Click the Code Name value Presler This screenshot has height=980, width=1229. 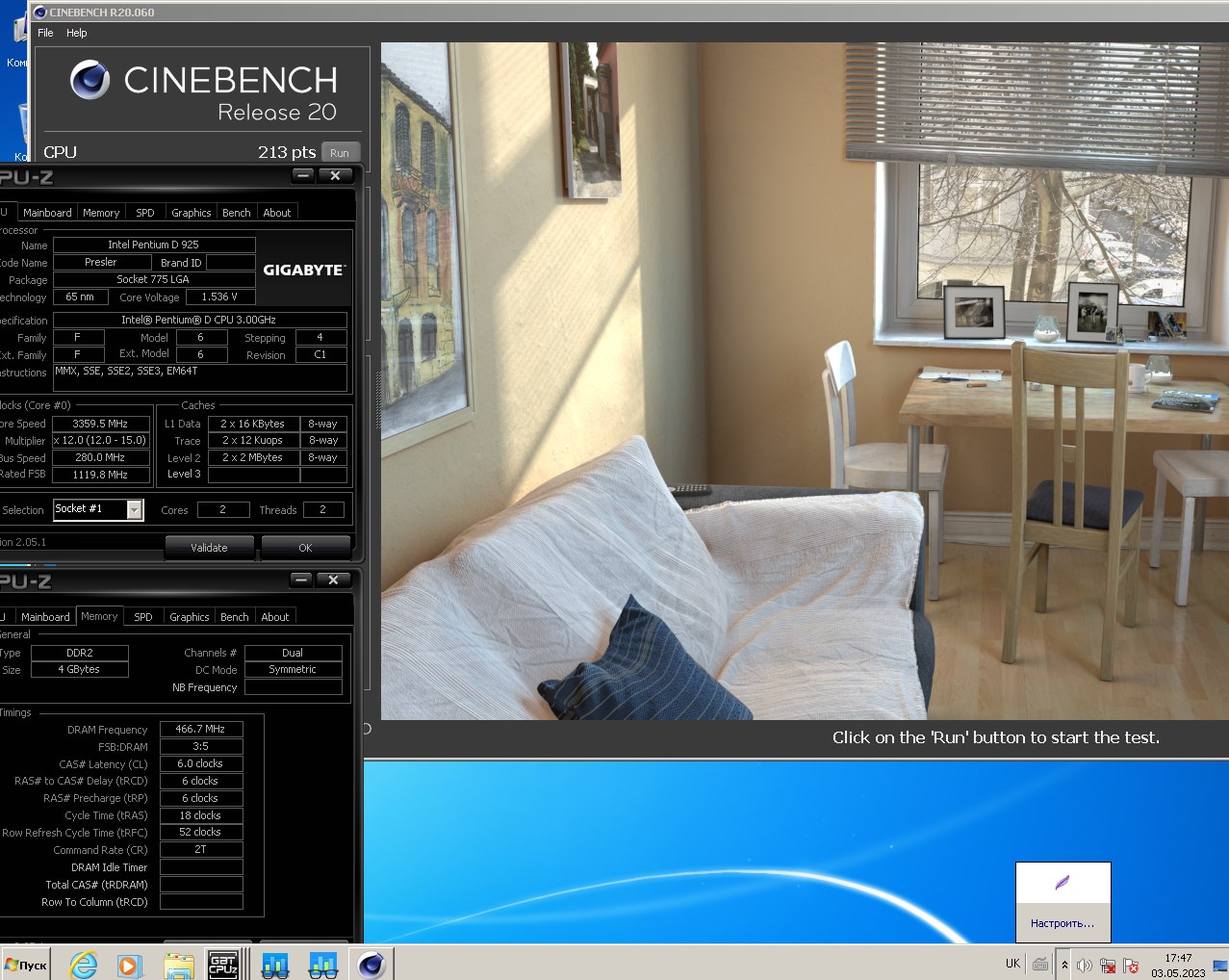tap(102, 262)
